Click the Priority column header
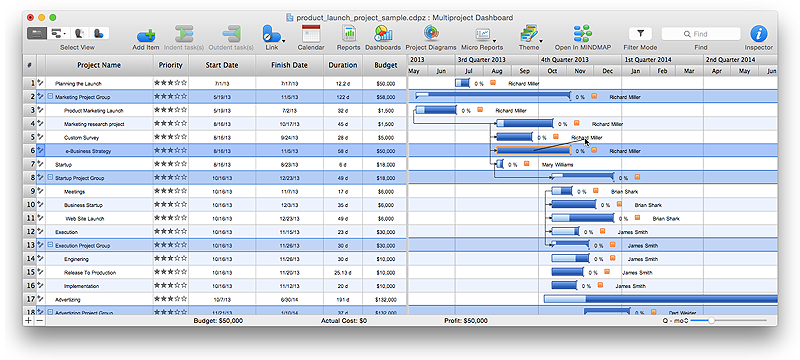The image size is (800, 360). point(170,65)
